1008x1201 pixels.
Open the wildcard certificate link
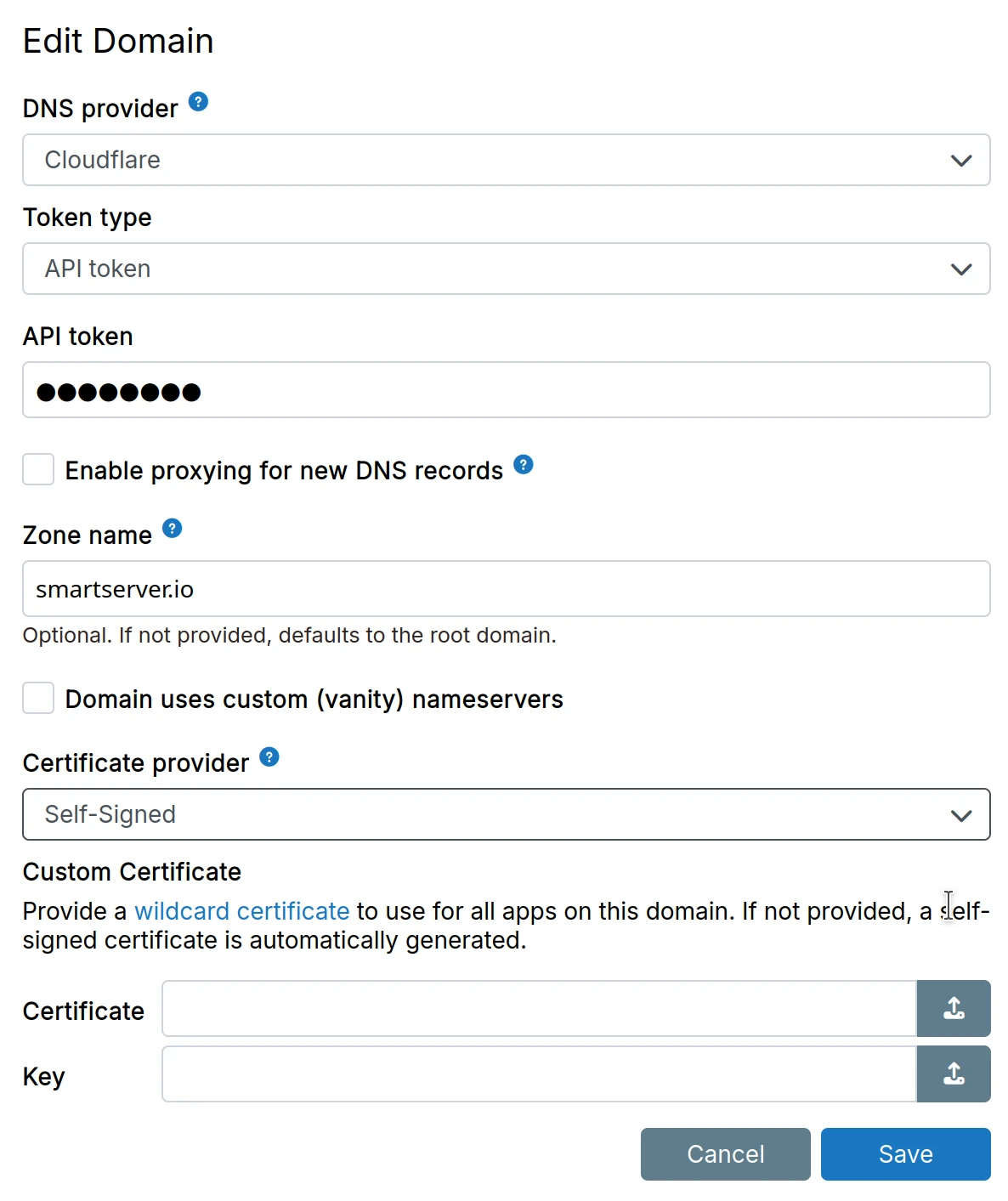point(241,910)
